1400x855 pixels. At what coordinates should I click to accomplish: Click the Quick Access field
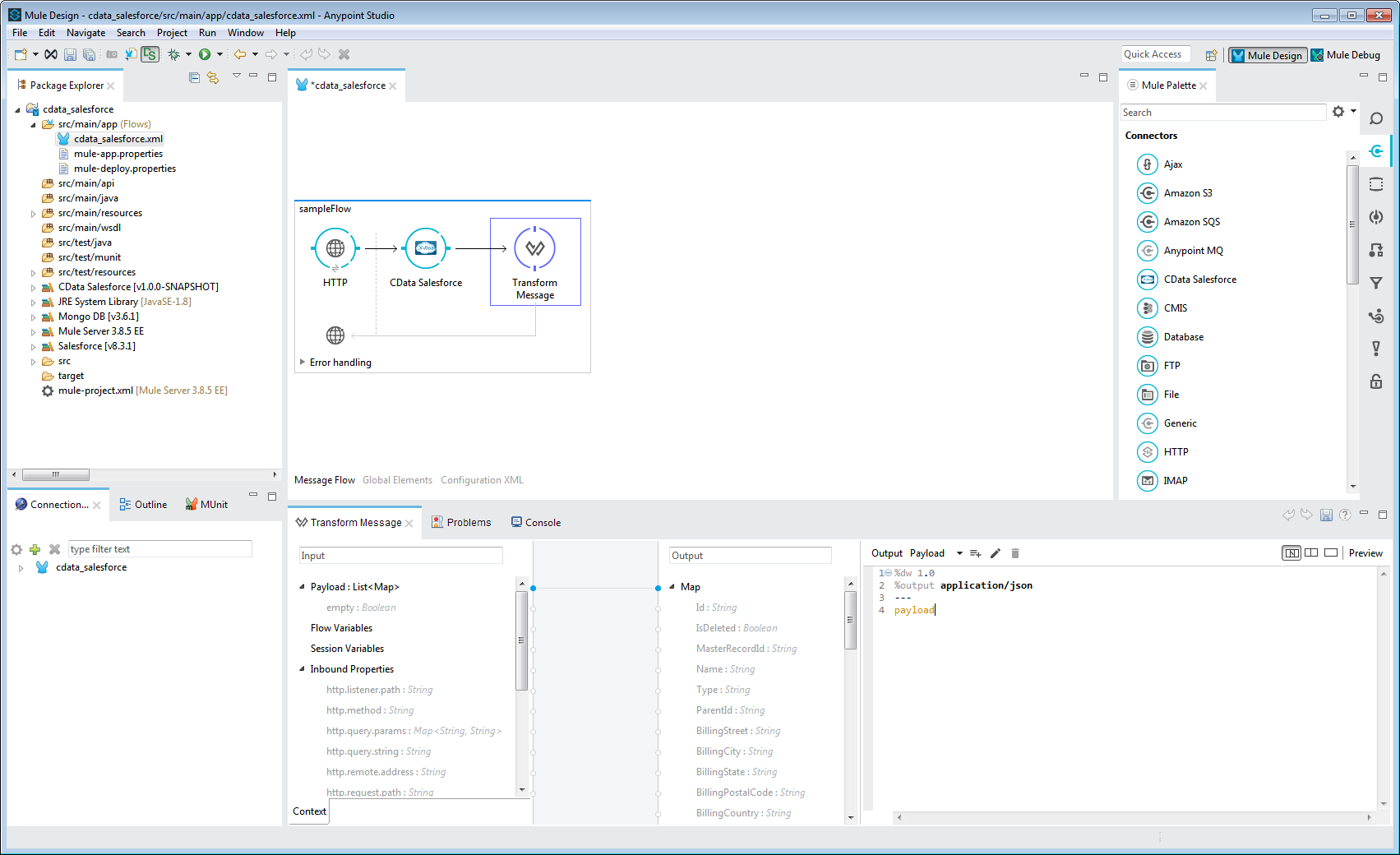[x=1156, y=54]
